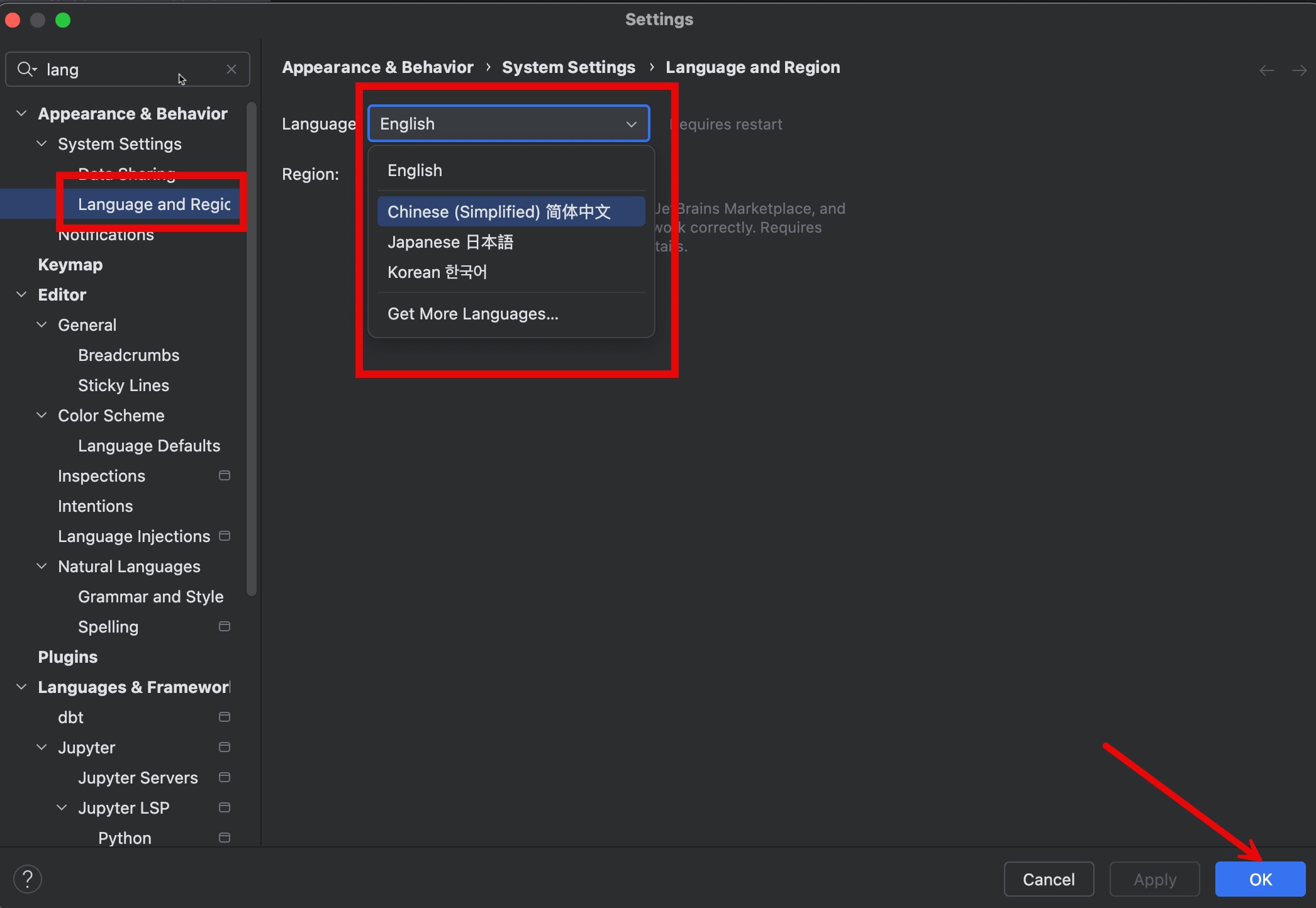The image size is (1316, 908).
Task: Pick Get More Languages option
Action: click(x=472, y=314)
